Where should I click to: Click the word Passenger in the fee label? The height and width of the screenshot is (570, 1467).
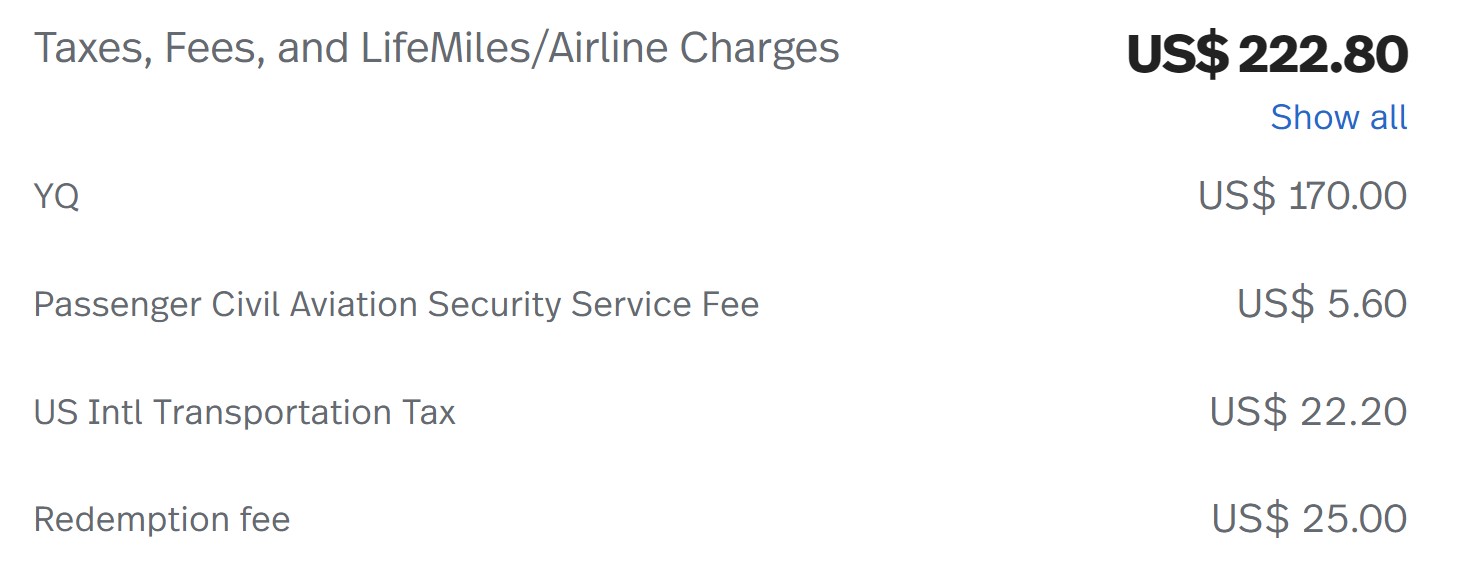[118, 306]
